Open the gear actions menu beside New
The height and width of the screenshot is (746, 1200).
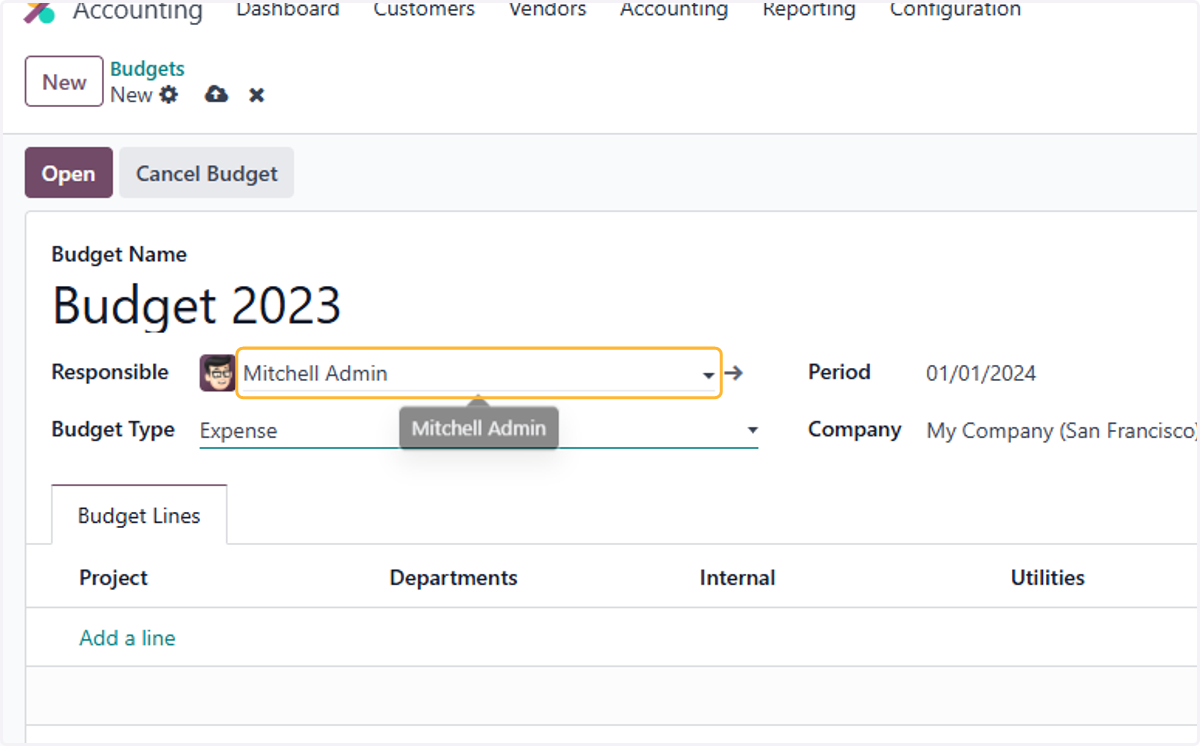169,95
